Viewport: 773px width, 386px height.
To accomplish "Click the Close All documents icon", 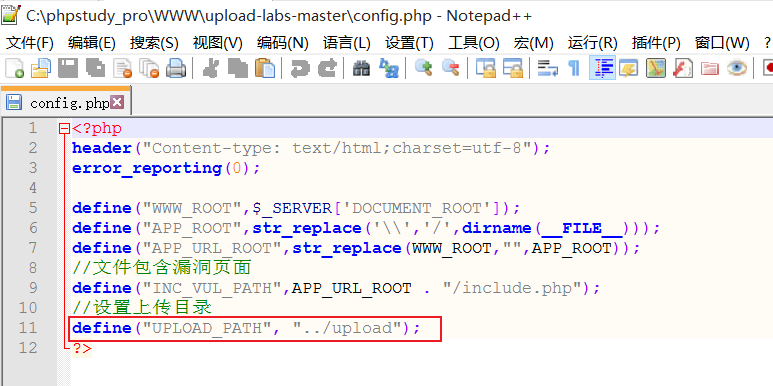I will click(x=149, y=68).
